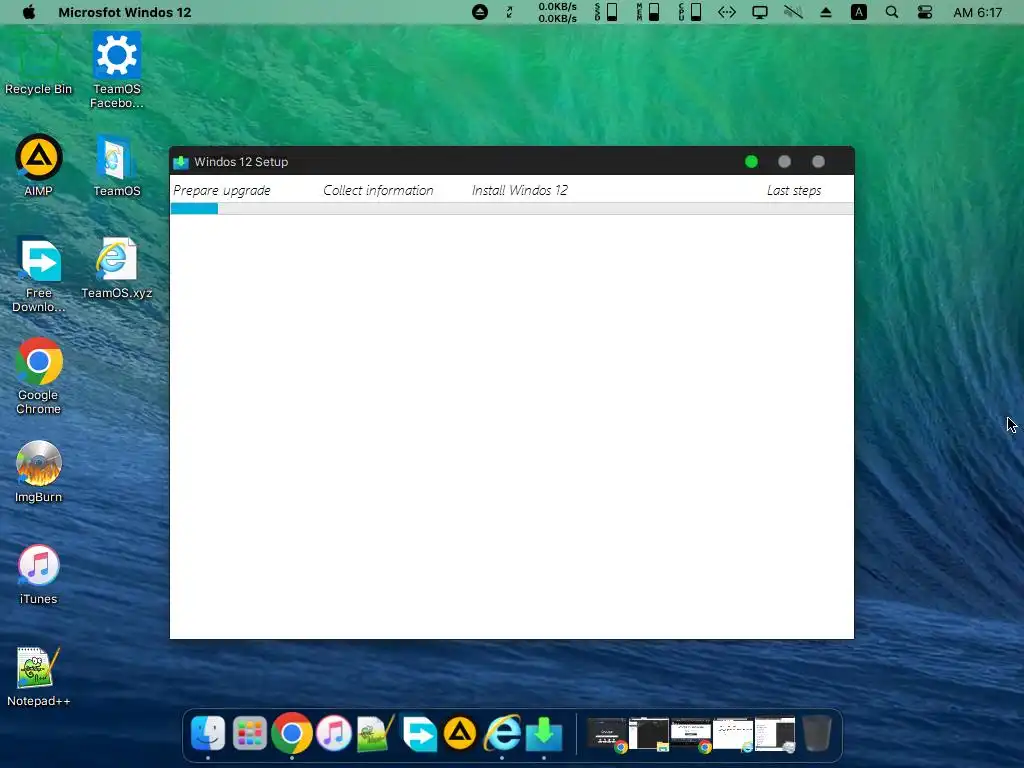Open the TeamOS Facebook shortcut
Image resolution: width=1024 pixels, height=768 pixels.
tap(116, 71)
